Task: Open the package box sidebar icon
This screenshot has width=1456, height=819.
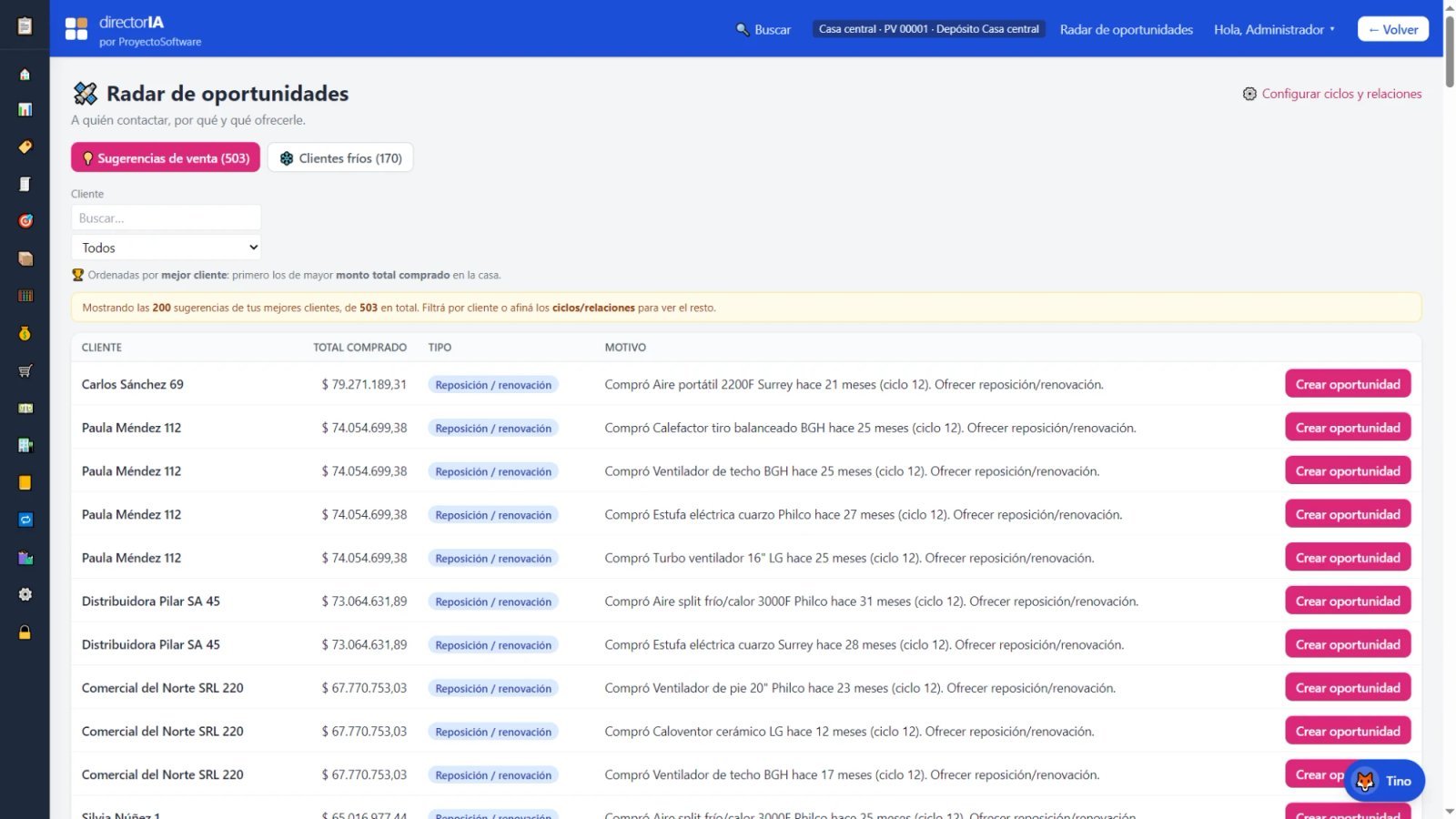Action: coord(25,258)
